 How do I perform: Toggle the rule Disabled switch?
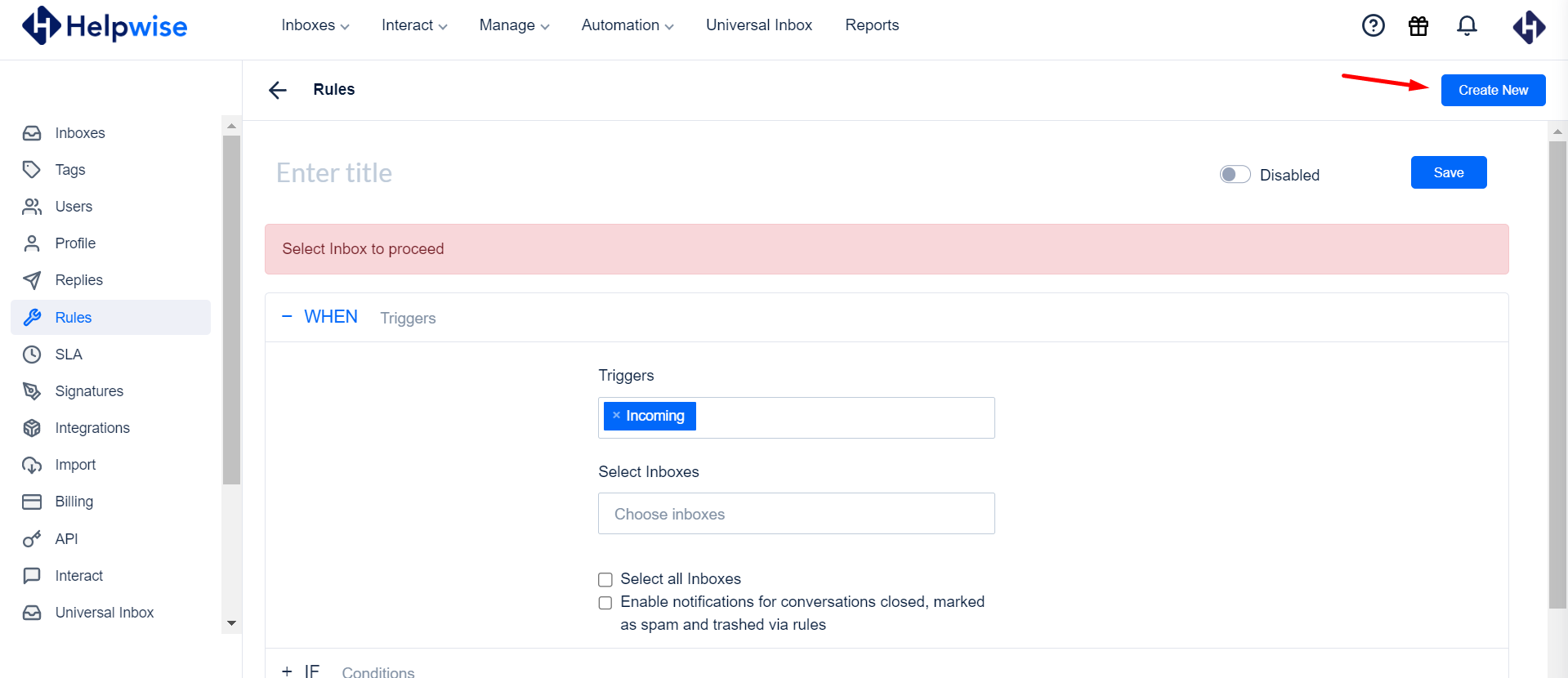pyautogui.click(x=1235, y=175)
